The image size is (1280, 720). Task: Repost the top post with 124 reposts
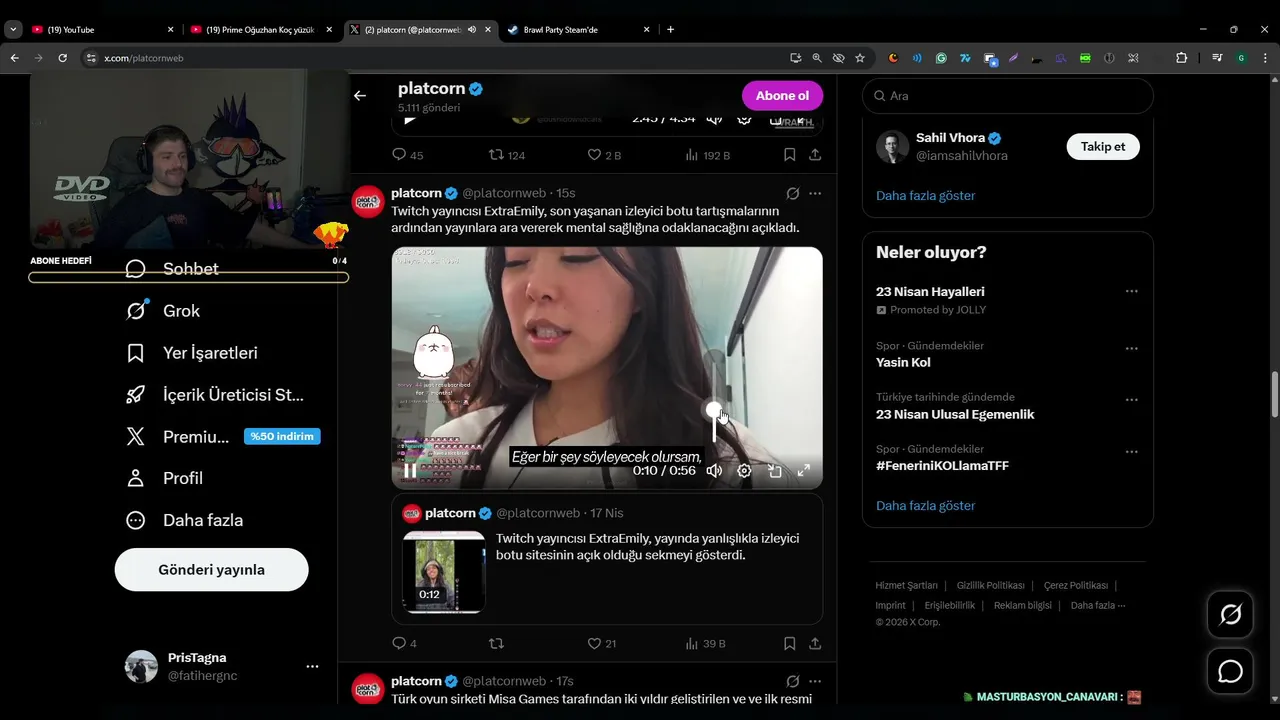coord(506,155)
